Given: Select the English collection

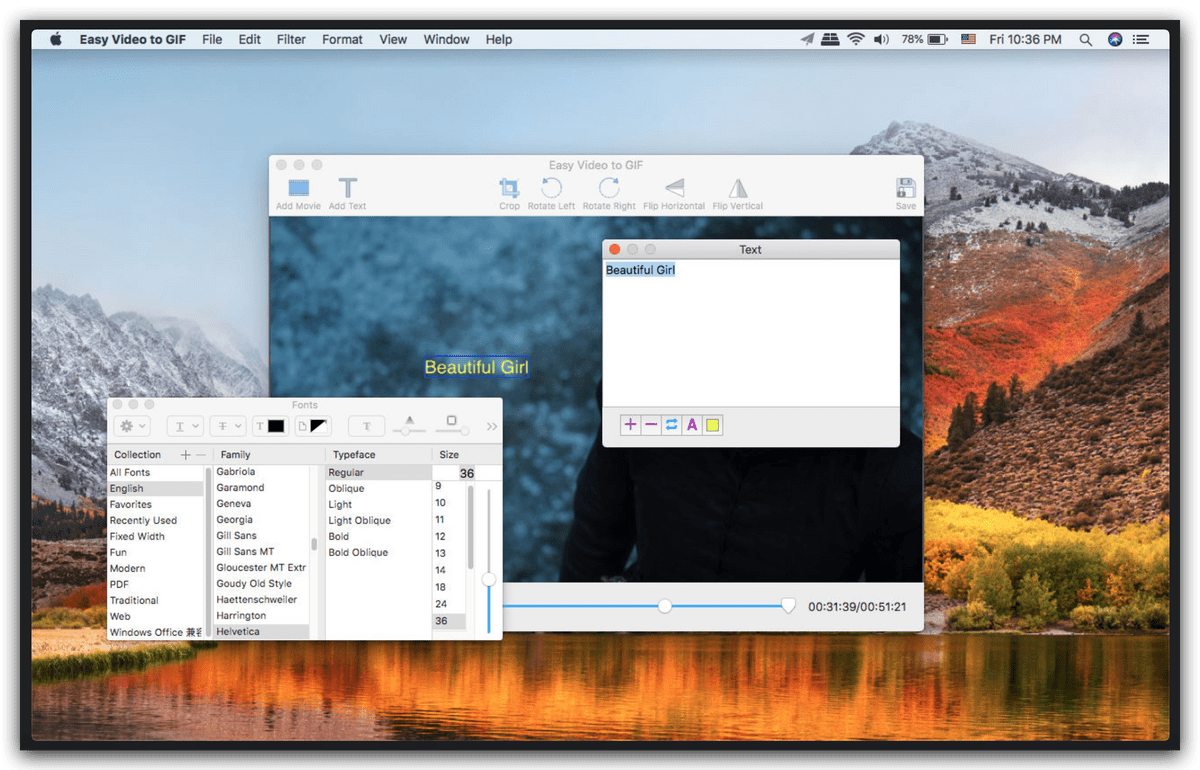Looking at the screenshot, I should point(156,488).
